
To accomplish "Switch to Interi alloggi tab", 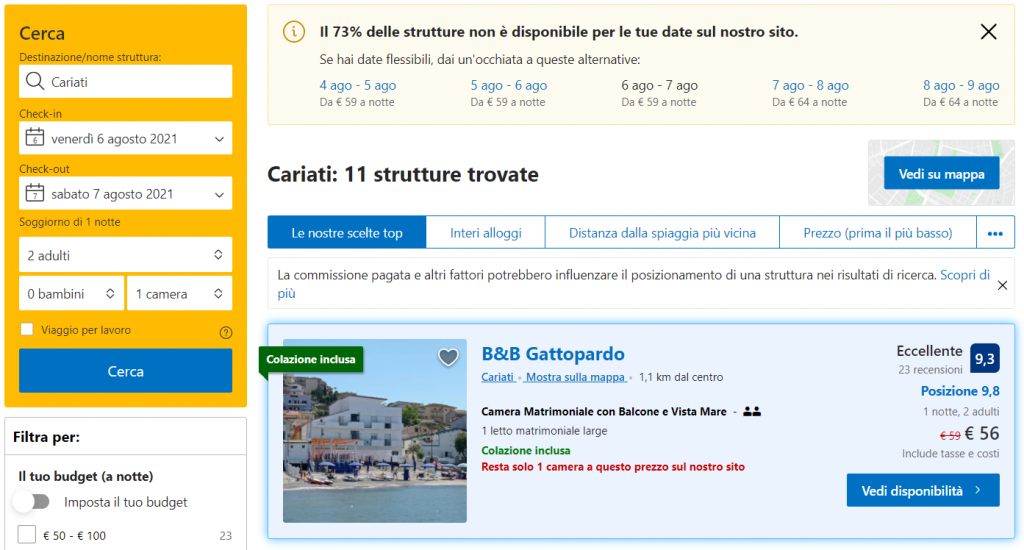I will pos(486,233).
